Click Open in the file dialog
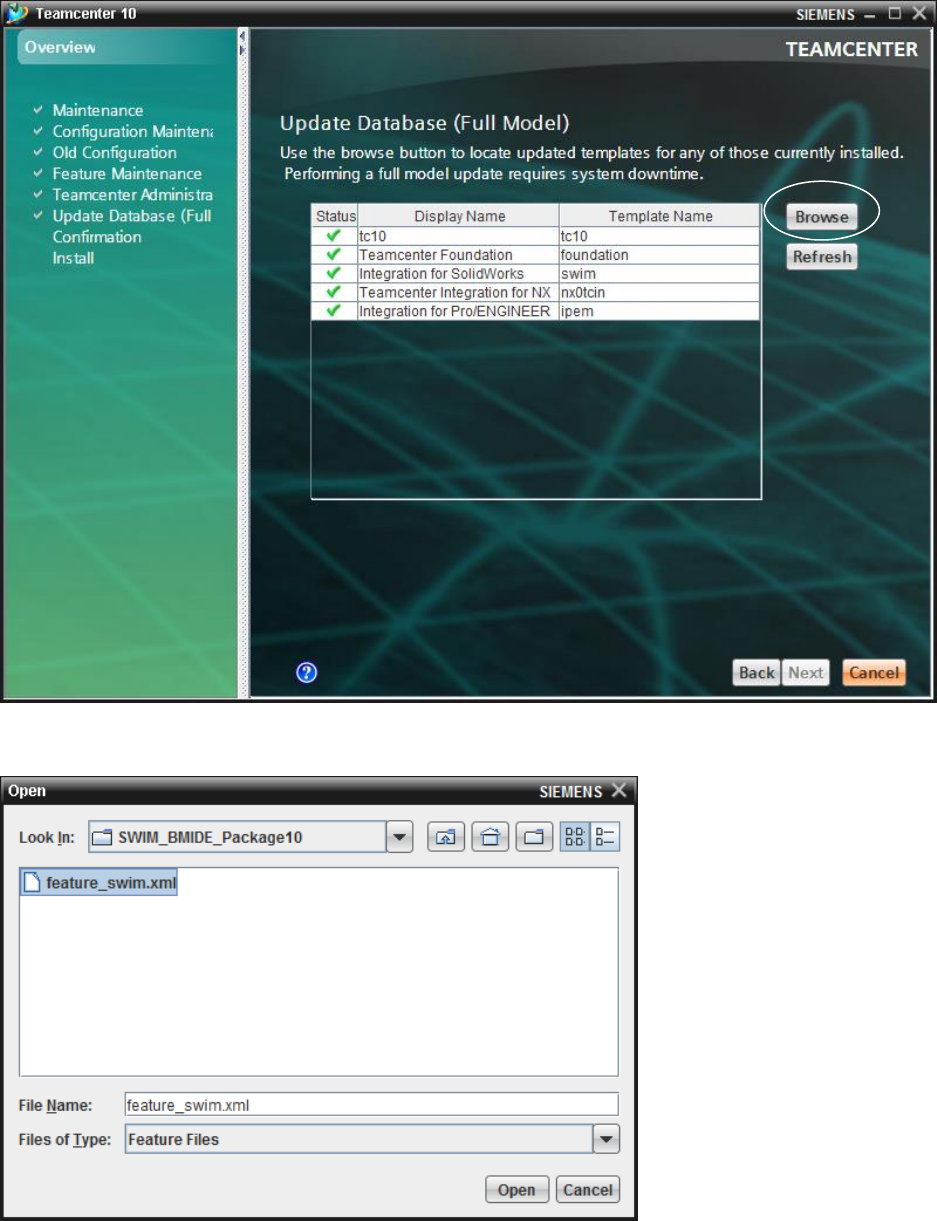 tap(517, 1190)
